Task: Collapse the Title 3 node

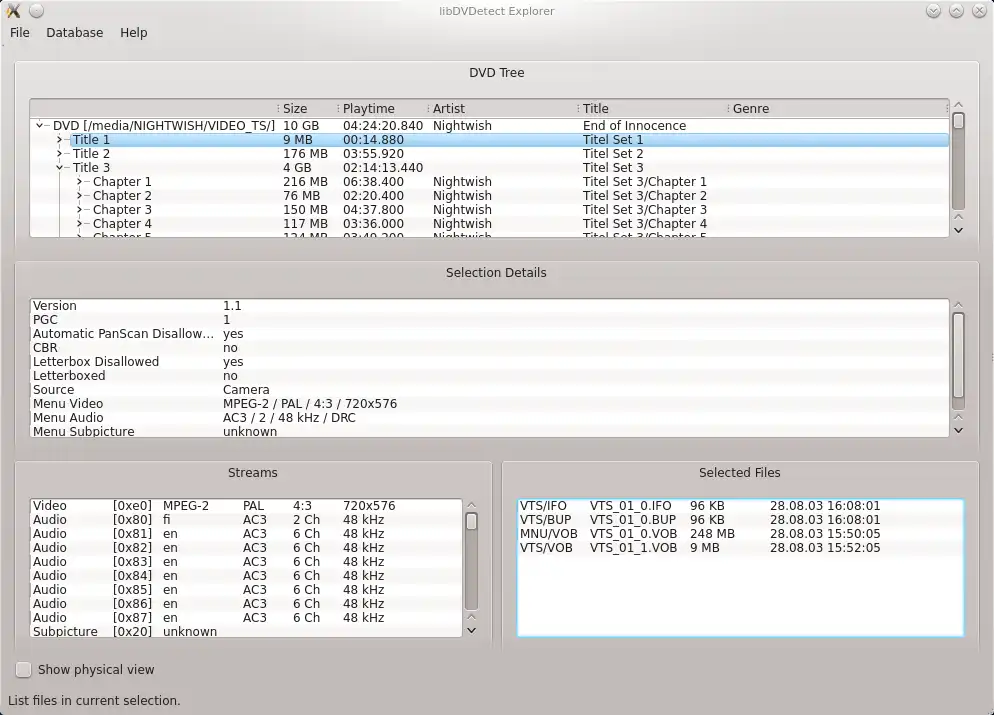Action: [x=60, y=167]
